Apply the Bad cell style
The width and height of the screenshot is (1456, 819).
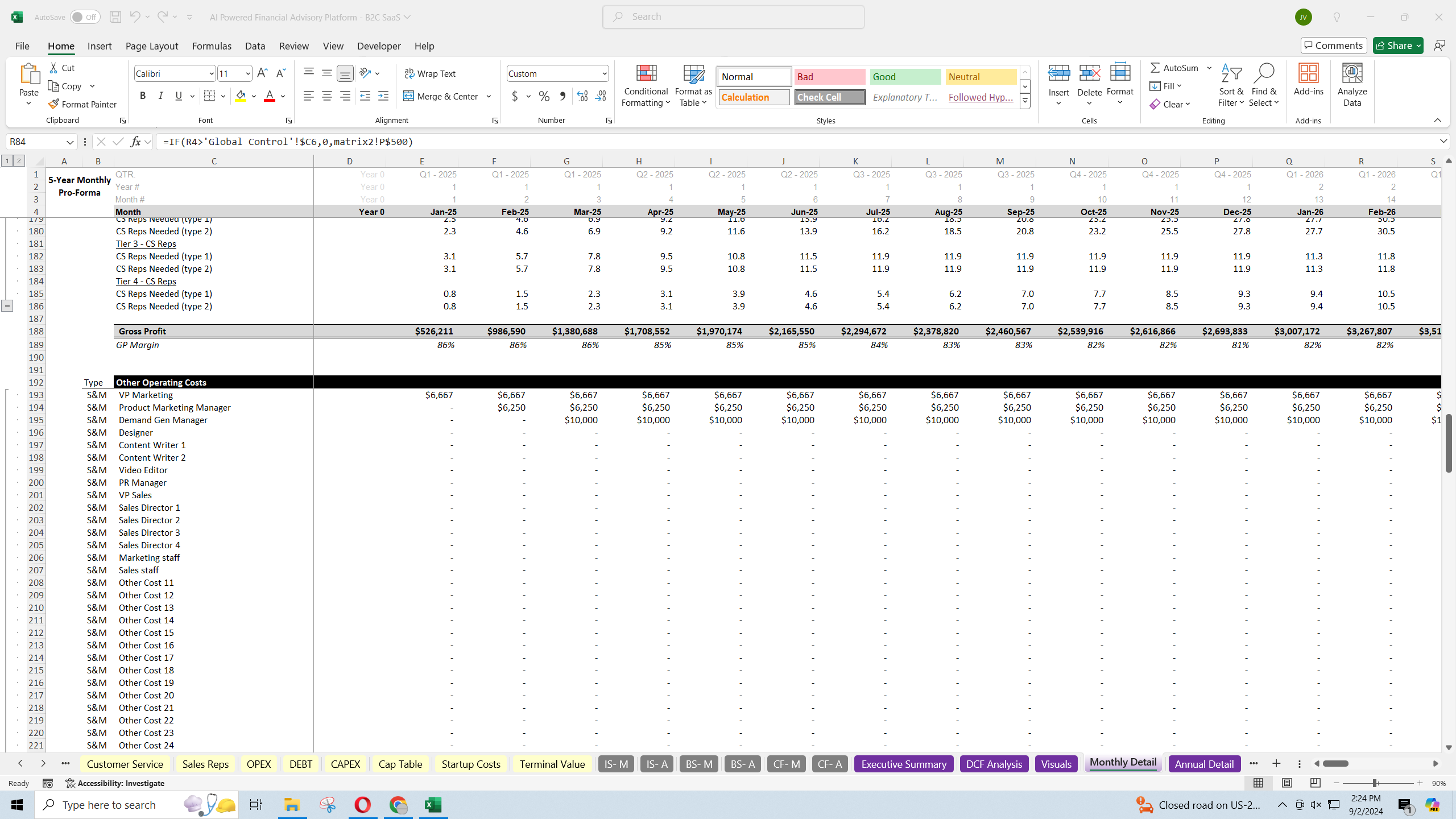click(x=829, y=77)
